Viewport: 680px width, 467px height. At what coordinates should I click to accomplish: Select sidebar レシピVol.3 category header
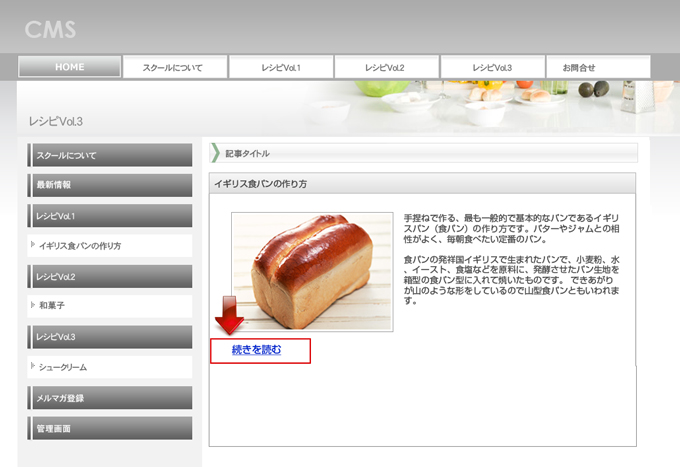pos(110,337)
